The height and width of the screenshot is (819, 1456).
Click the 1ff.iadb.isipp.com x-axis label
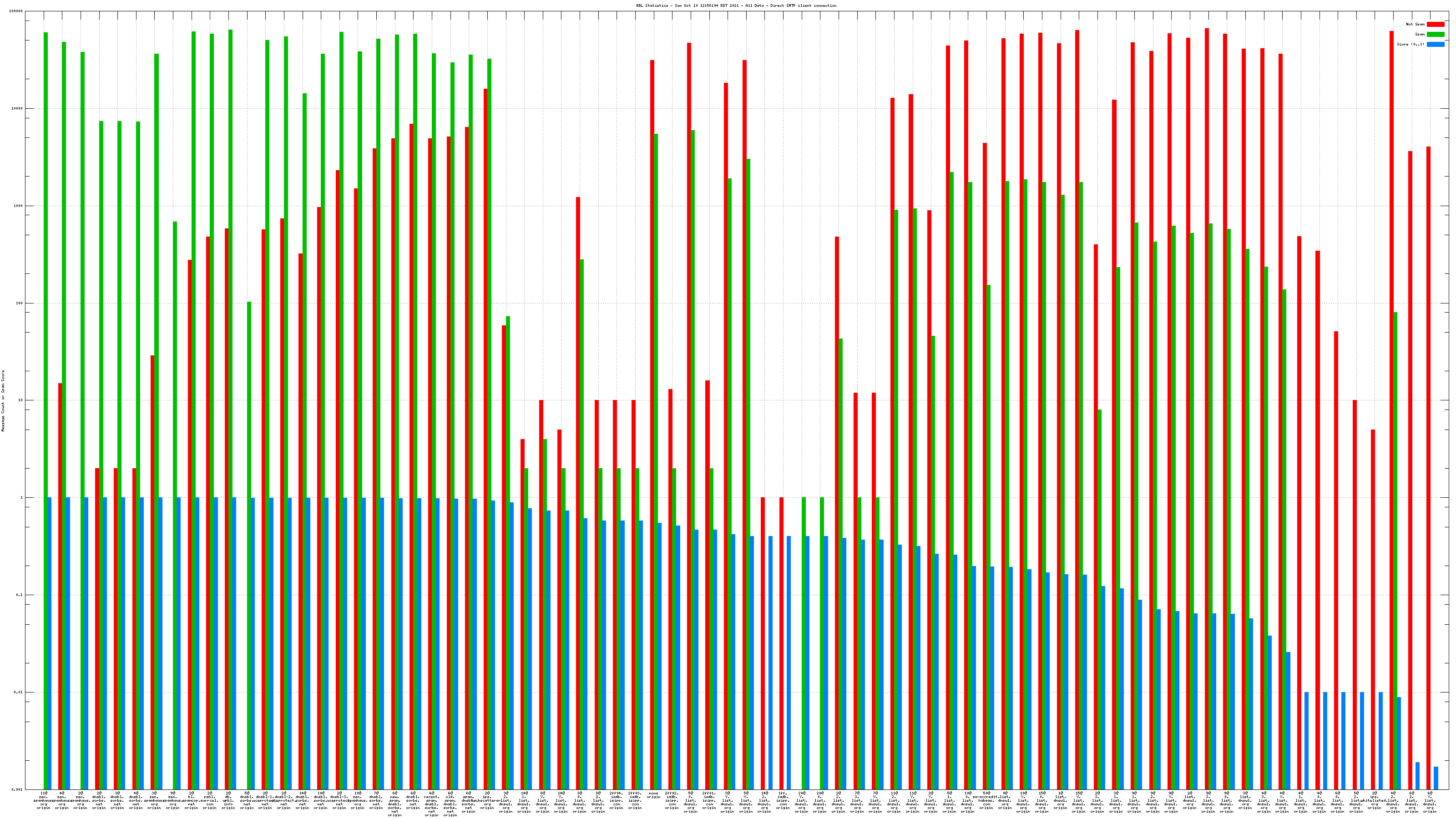pyautogui.click(x=783, y=800)
